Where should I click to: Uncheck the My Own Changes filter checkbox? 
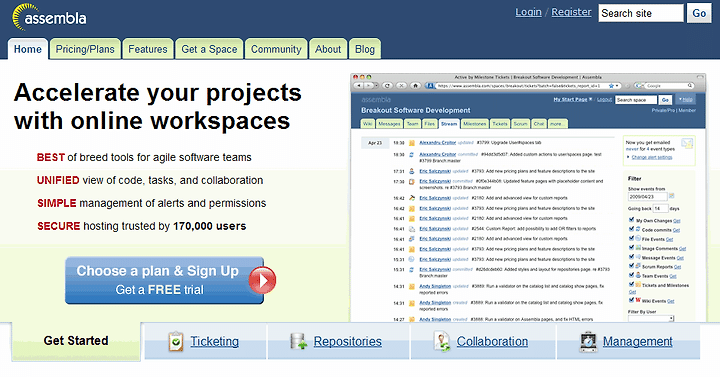pyautogui.click(x=631, y=219)
